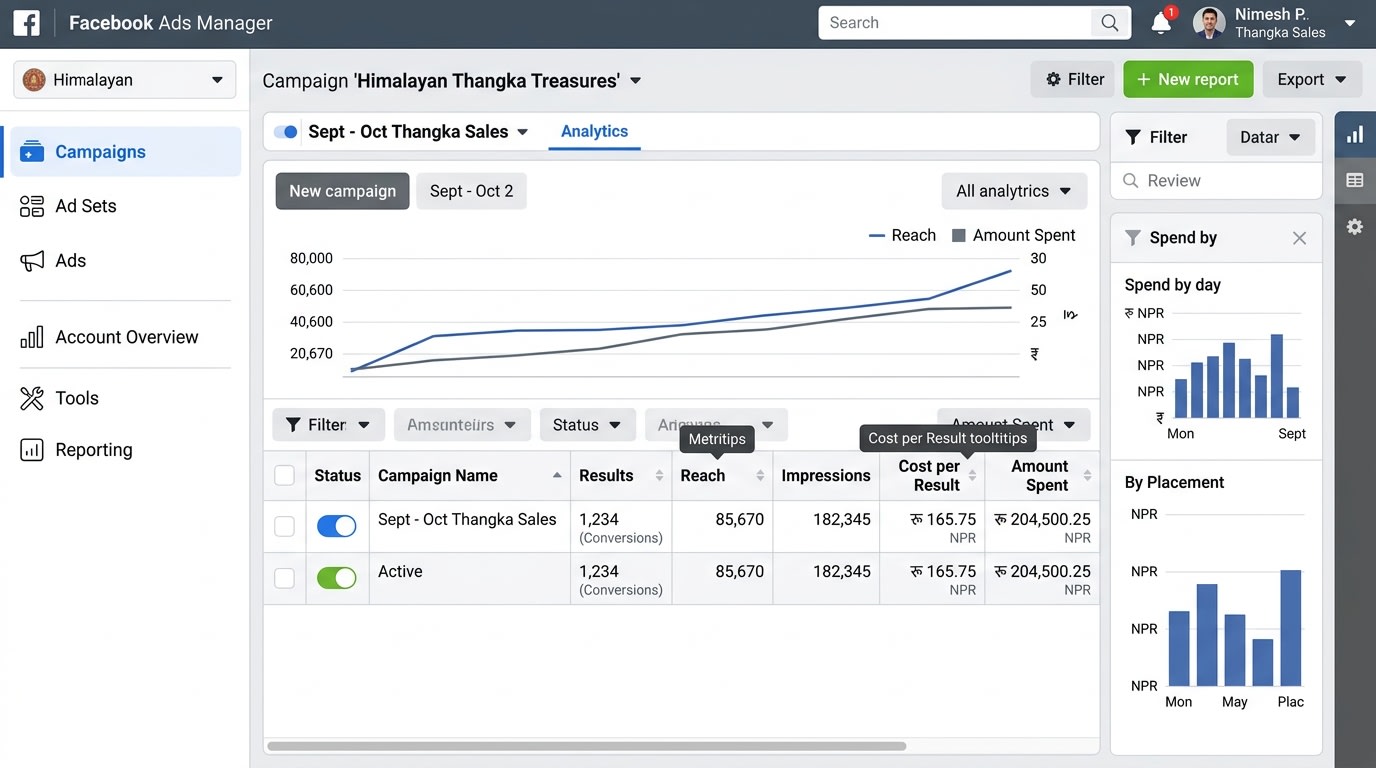
Task: Open the bar chart view in right rail
Action: click(x=1355, y=134)
